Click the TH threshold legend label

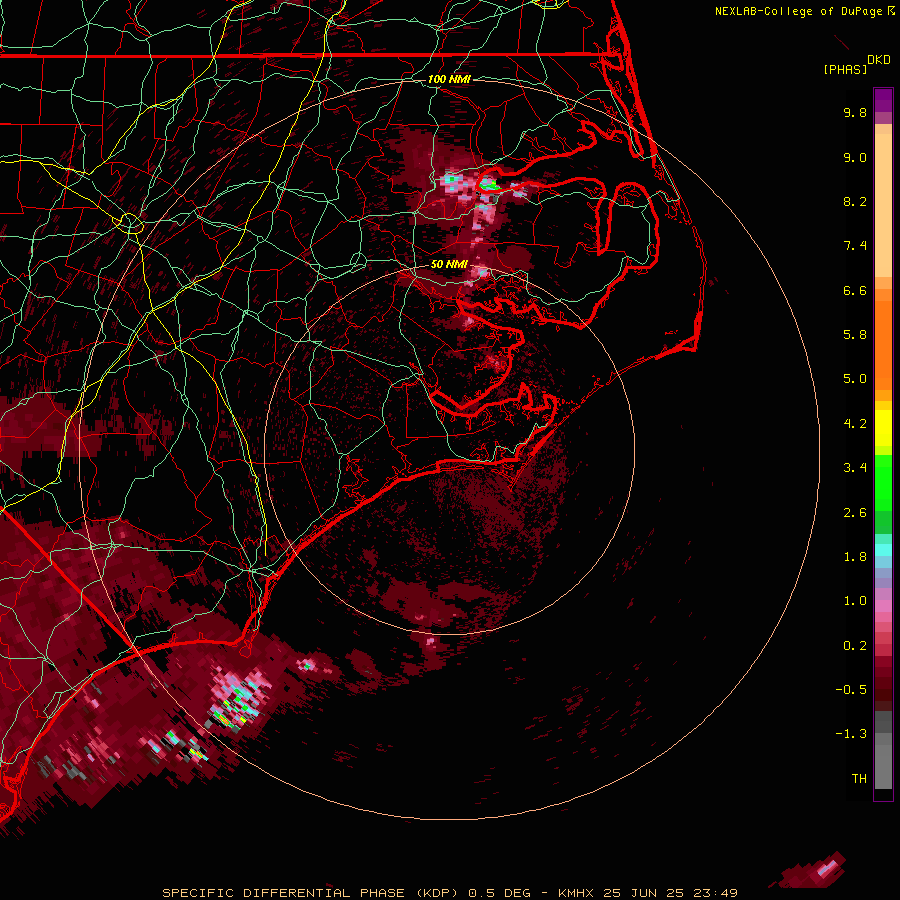click(x=859, y=779)
